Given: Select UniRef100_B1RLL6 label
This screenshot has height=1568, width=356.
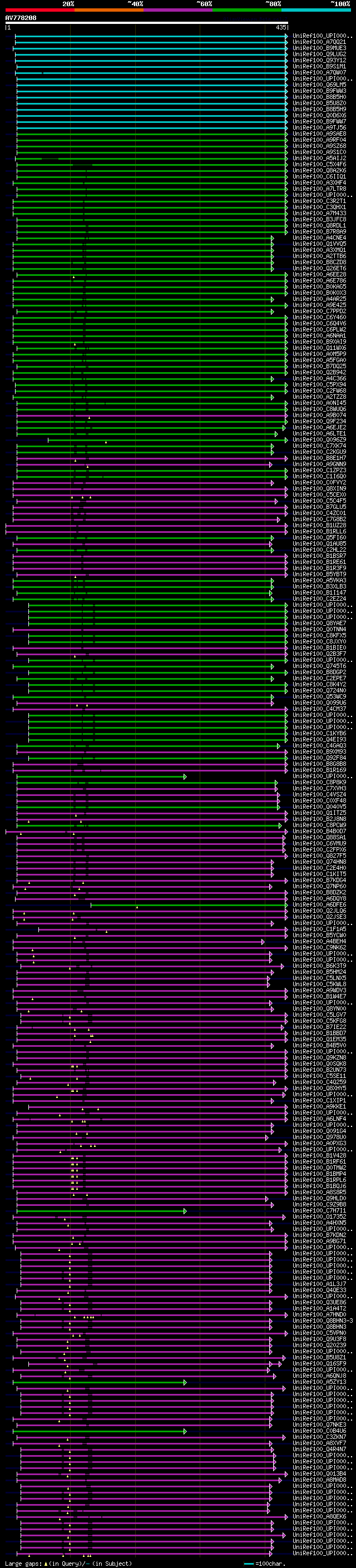Looking at the screenshot, I should coord(319,531).
